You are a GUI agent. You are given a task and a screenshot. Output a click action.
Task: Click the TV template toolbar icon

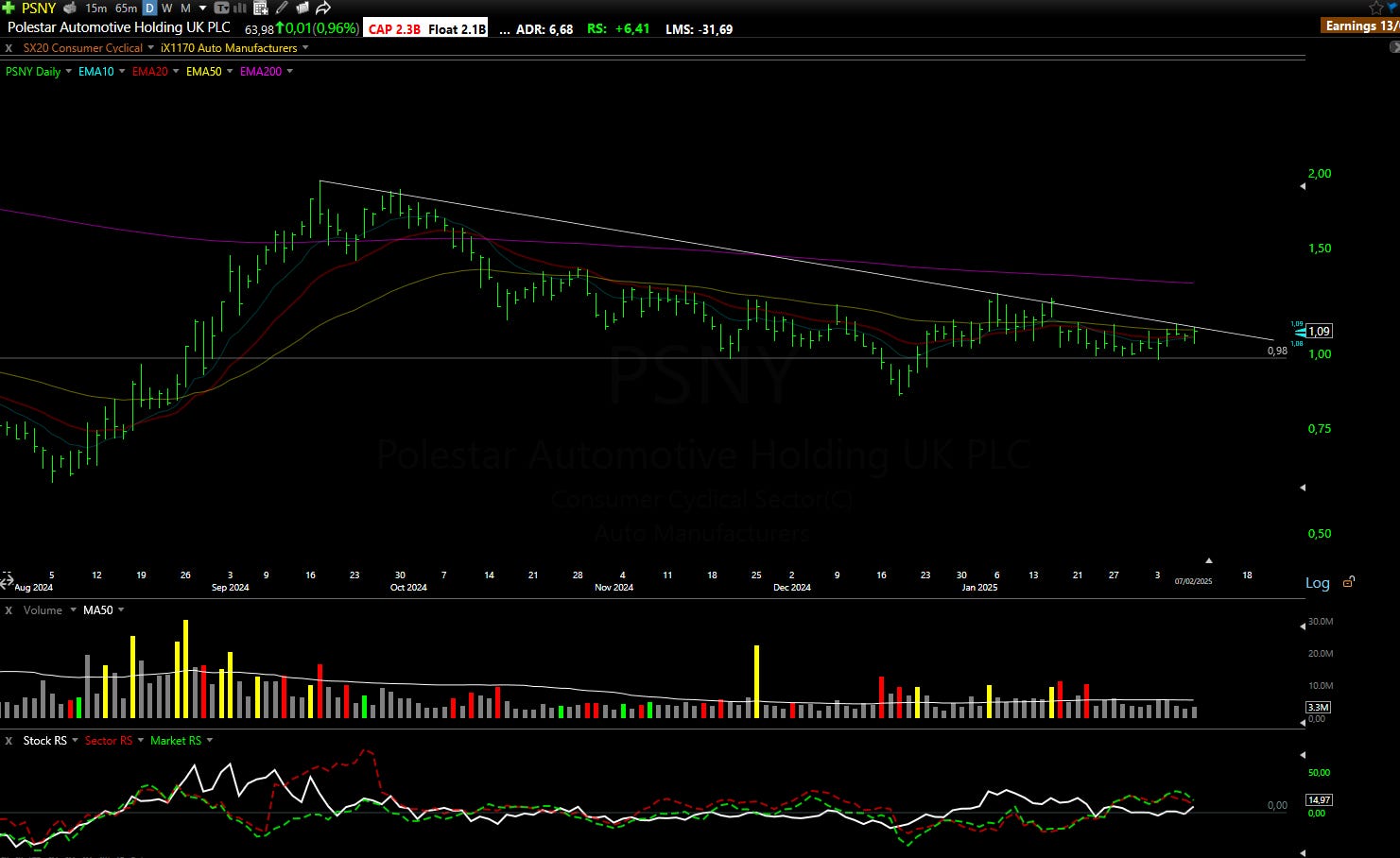point(222,8)
